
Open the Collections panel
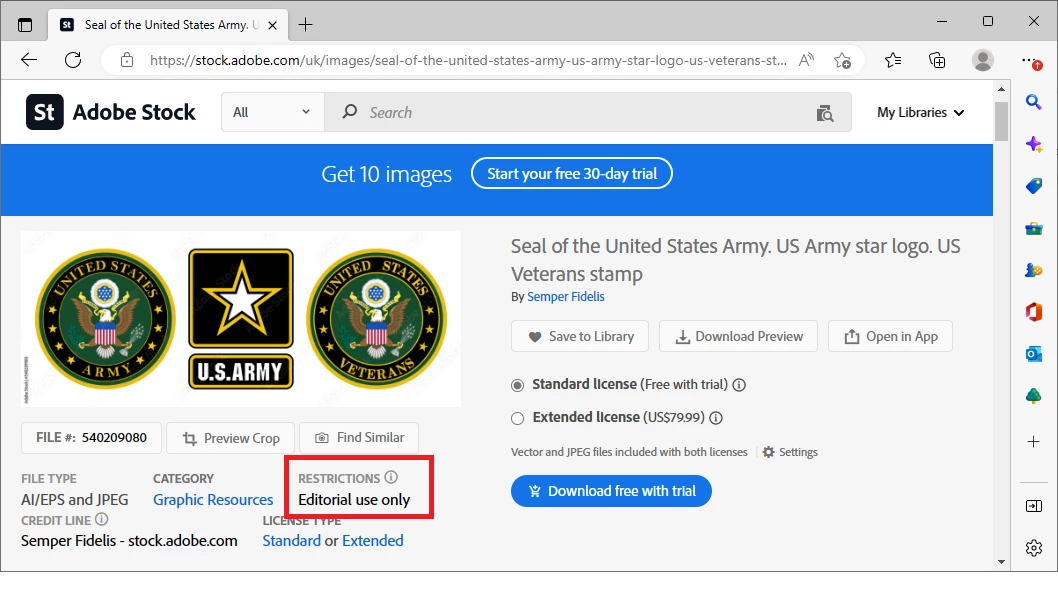pyautogui.click(x=937, y=60)
